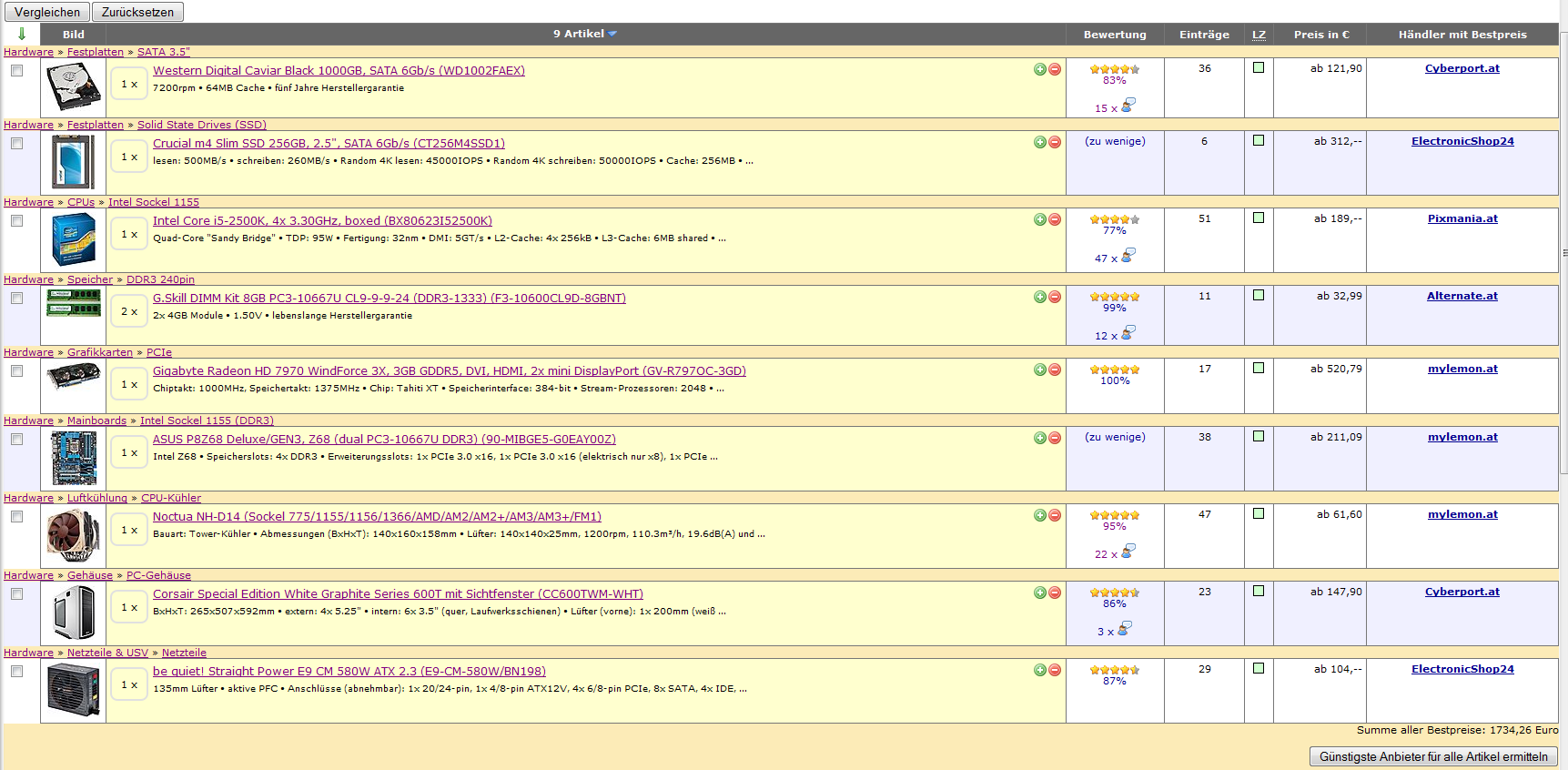Open the 47 x user reviews icon
This screenshot has width=1568, height=770.
point(1128,256)
